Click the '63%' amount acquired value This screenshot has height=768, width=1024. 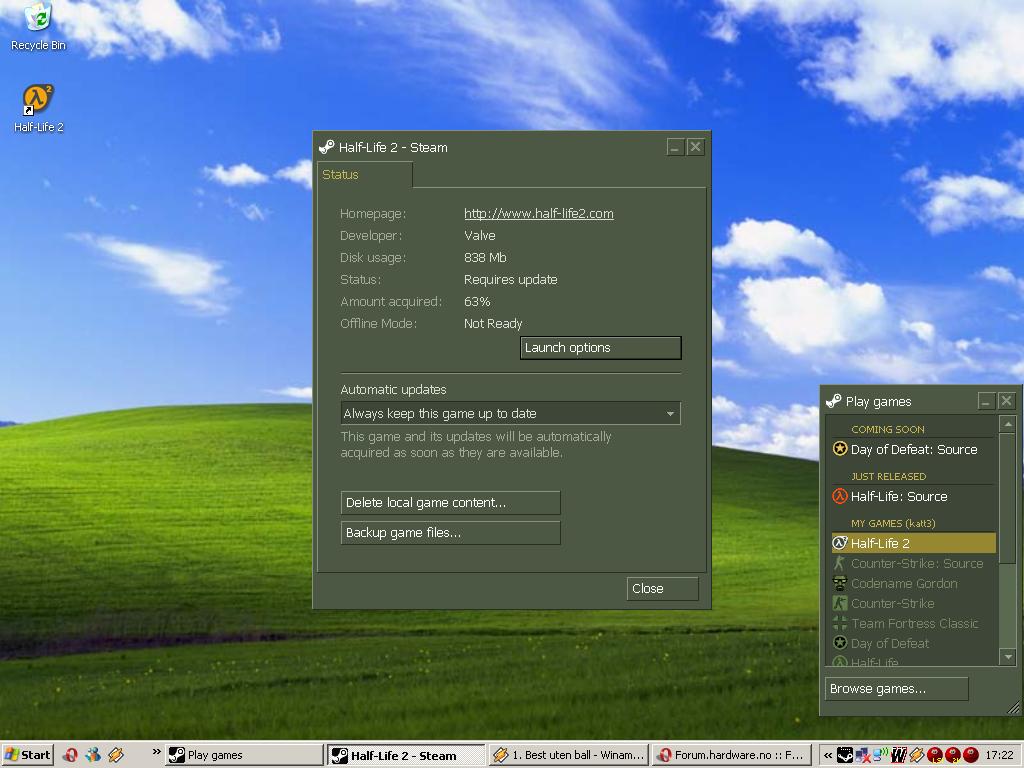(x=477, y=302)
